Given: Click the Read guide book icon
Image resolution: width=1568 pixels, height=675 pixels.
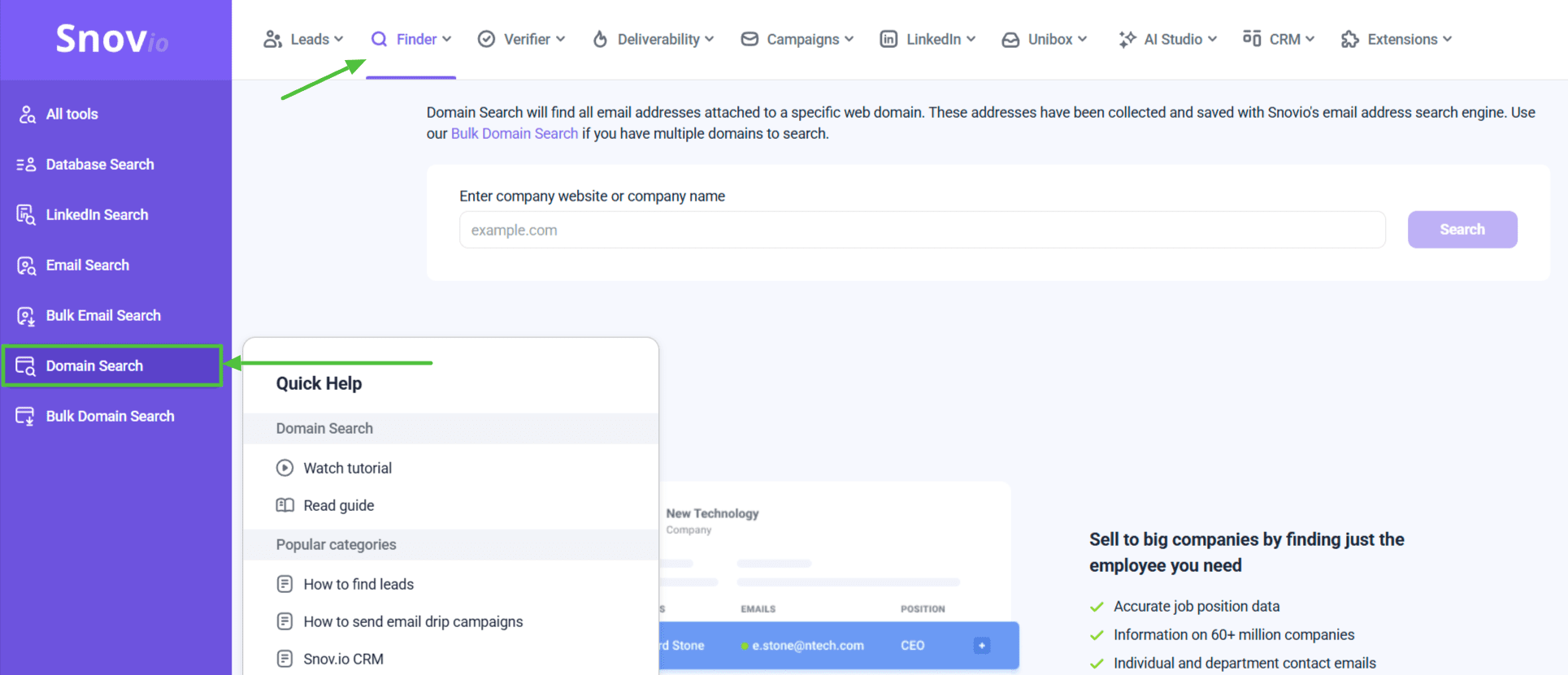Looking at the screenshot, I should (284, 505).
